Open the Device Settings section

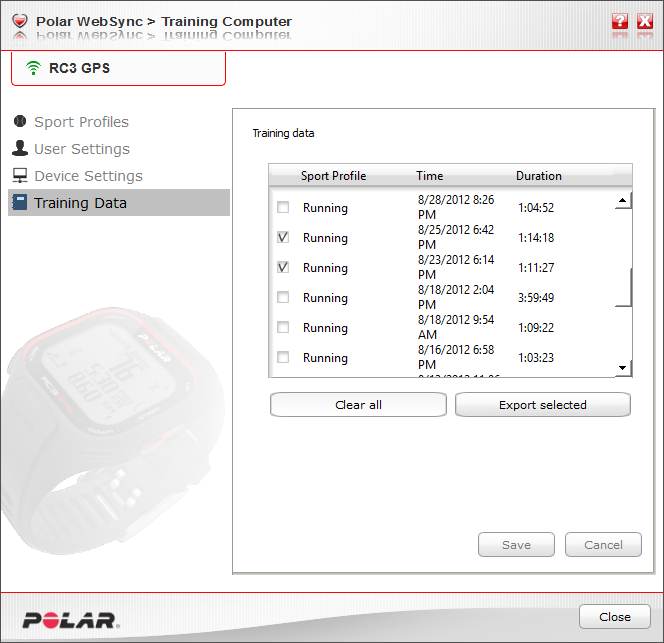click(x=89, y=176)
